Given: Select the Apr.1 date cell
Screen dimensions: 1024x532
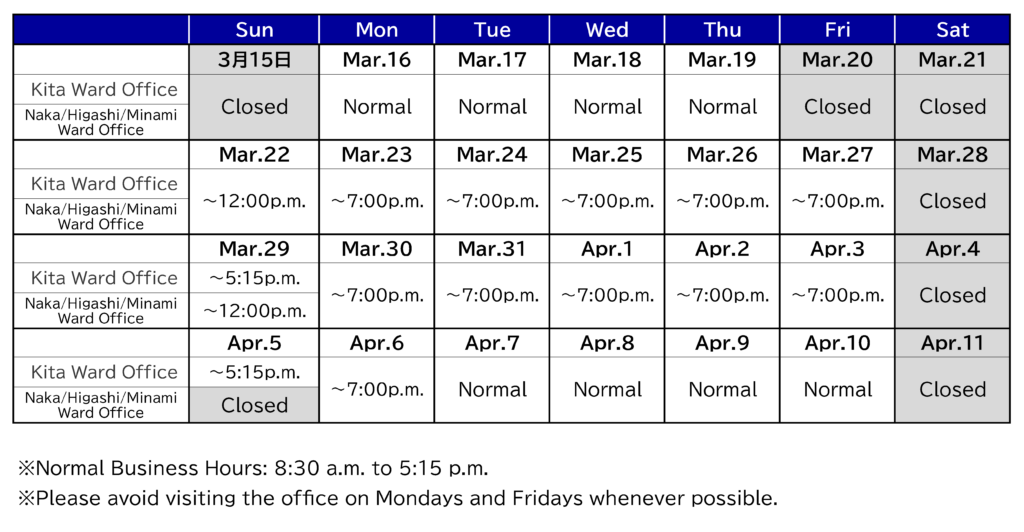Looking at the screenshot, I should (607, 249).
